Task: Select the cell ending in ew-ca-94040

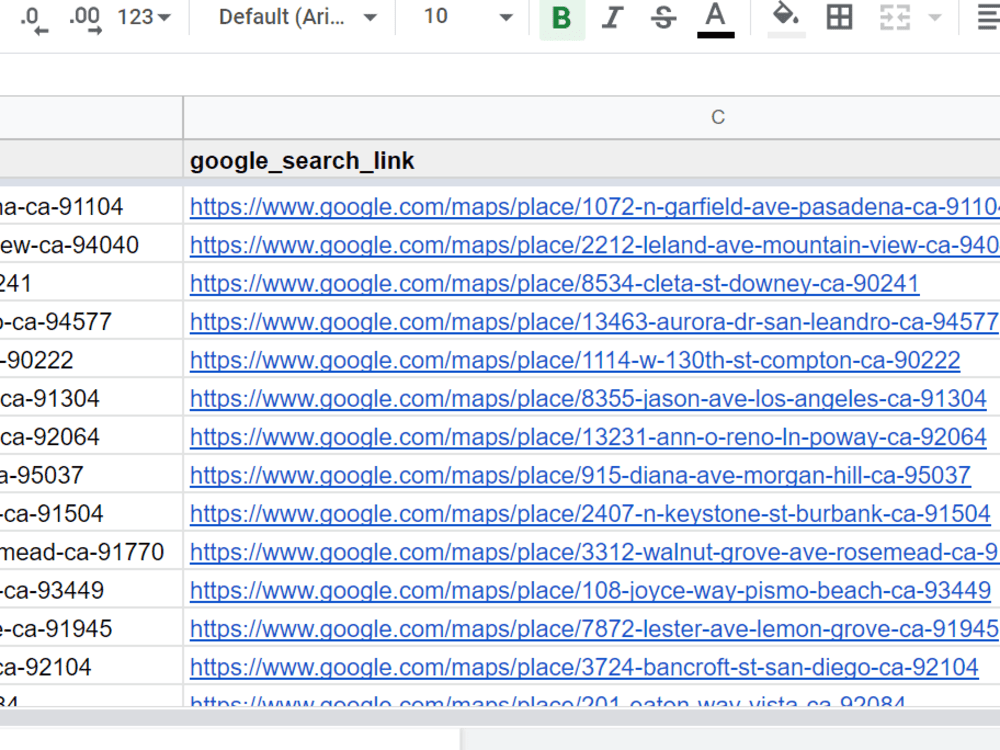Action: (x=91, y=244)
